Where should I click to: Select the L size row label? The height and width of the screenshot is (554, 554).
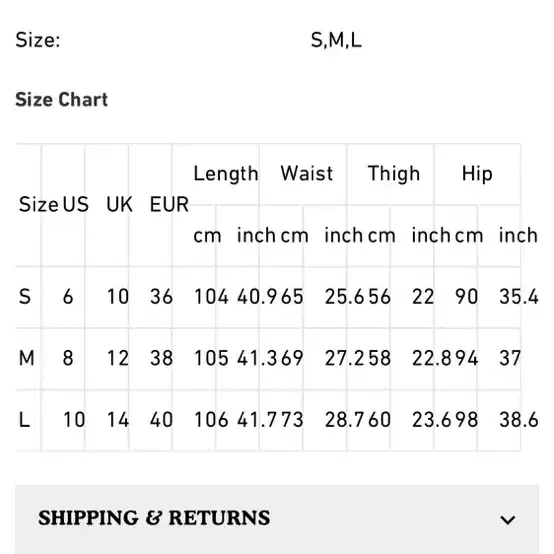point(24,420)
